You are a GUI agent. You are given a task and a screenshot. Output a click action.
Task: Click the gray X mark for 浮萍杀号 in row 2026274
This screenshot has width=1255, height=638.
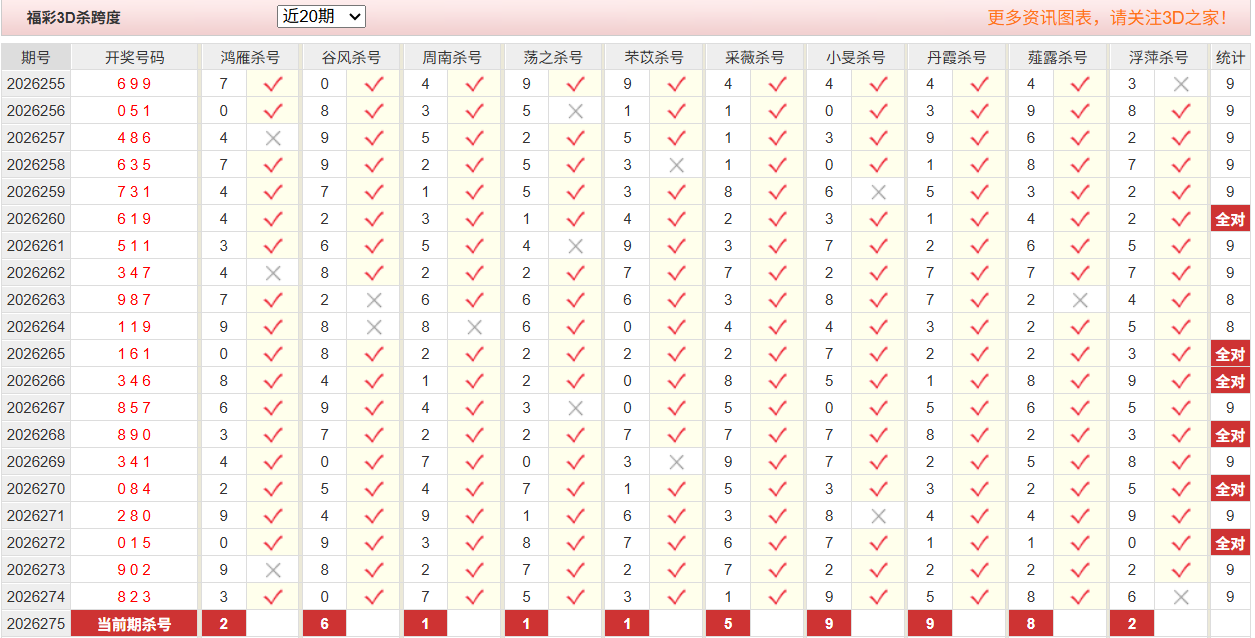[x=1181, y=597]
